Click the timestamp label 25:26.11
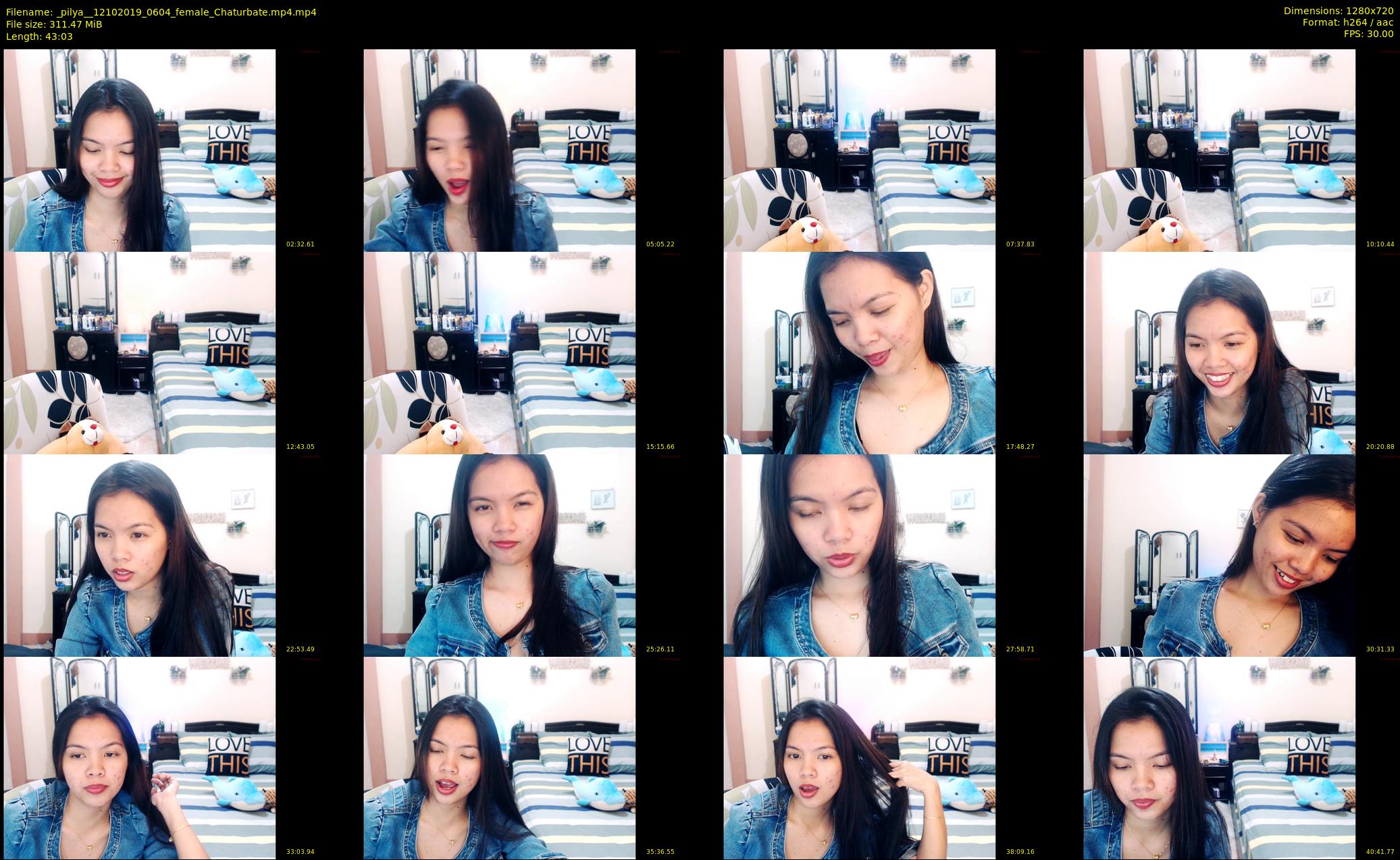 660,649
